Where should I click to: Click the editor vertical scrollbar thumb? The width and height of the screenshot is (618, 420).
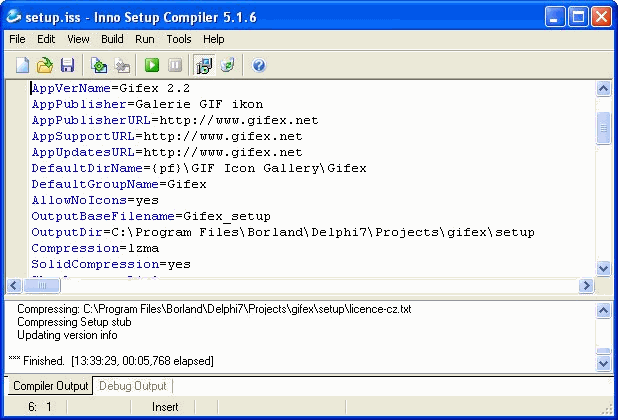pyautogui.click(x=603, y=128)
